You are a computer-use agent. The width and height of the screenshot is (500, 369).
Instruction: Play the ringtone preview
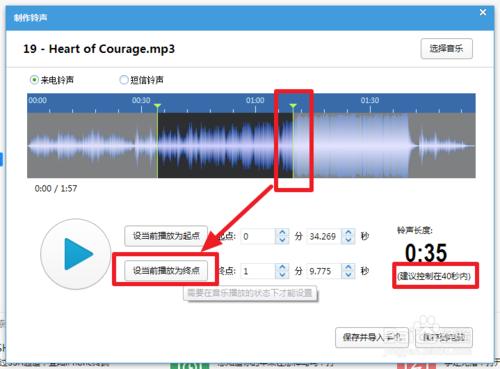pos(76,254)
